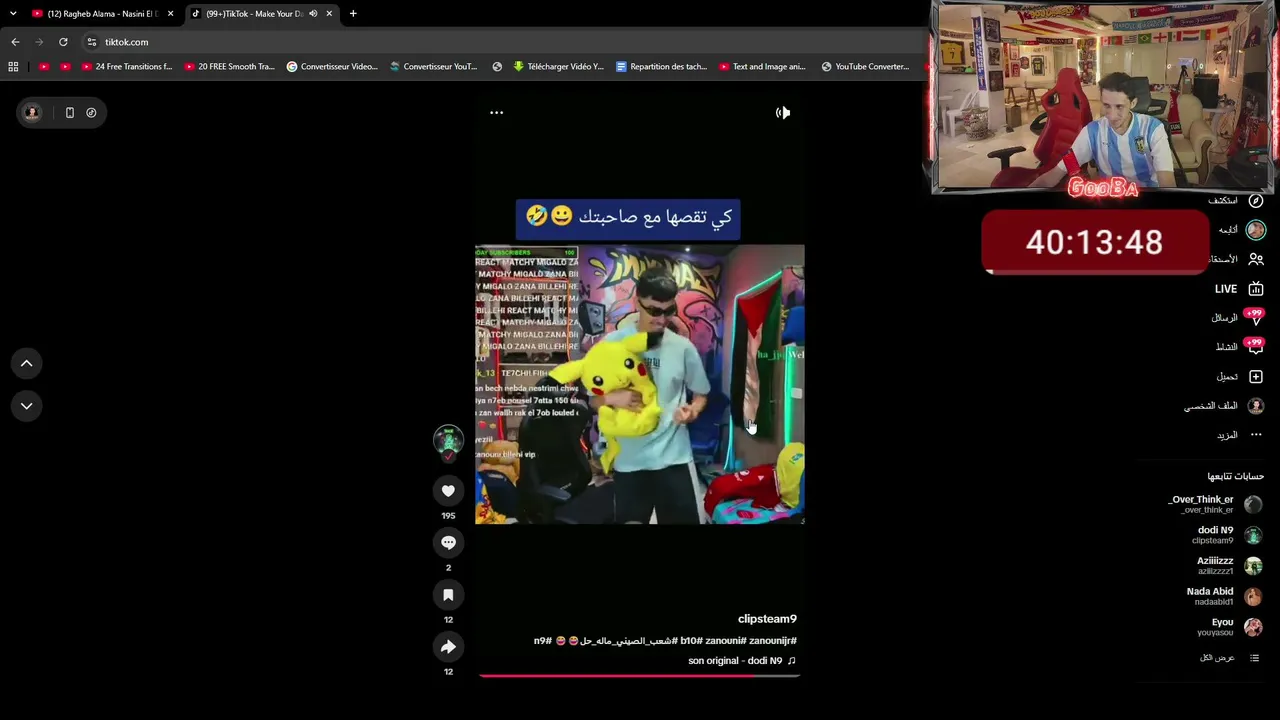Like the video with the heart icon

(448, 490)
